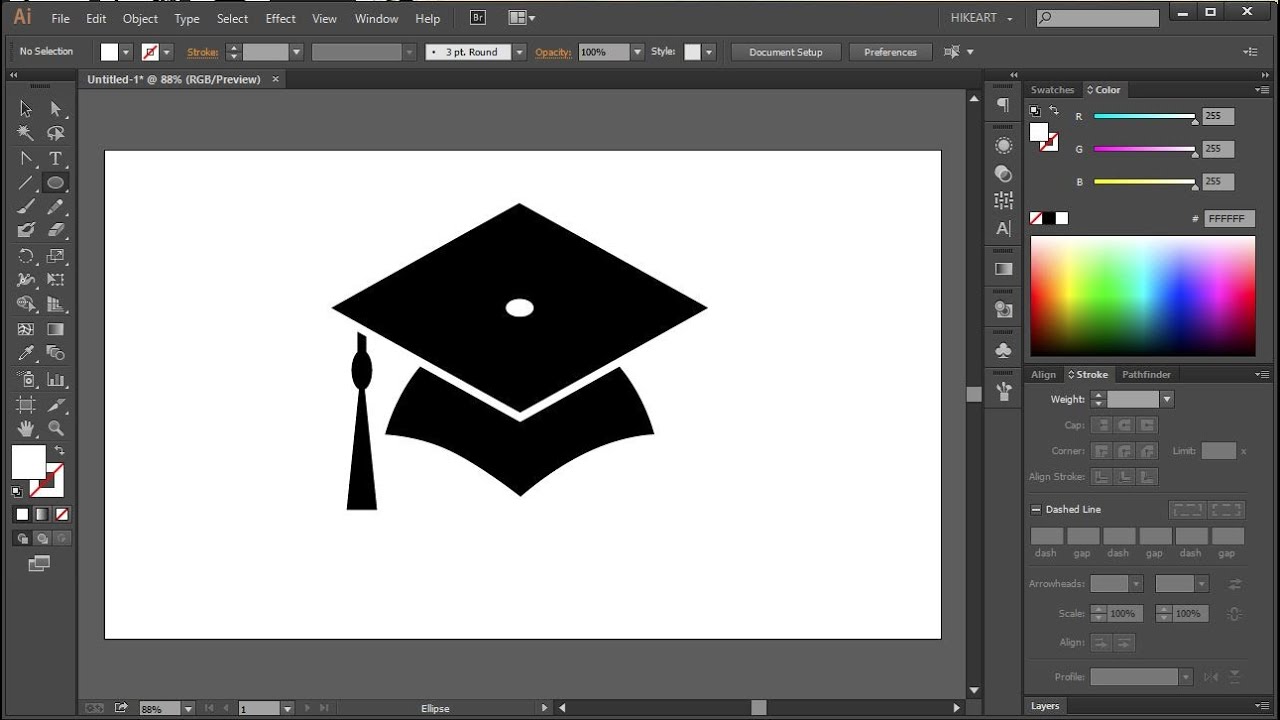Select the Type tool
1280x720 pixels.
point(56,159)
